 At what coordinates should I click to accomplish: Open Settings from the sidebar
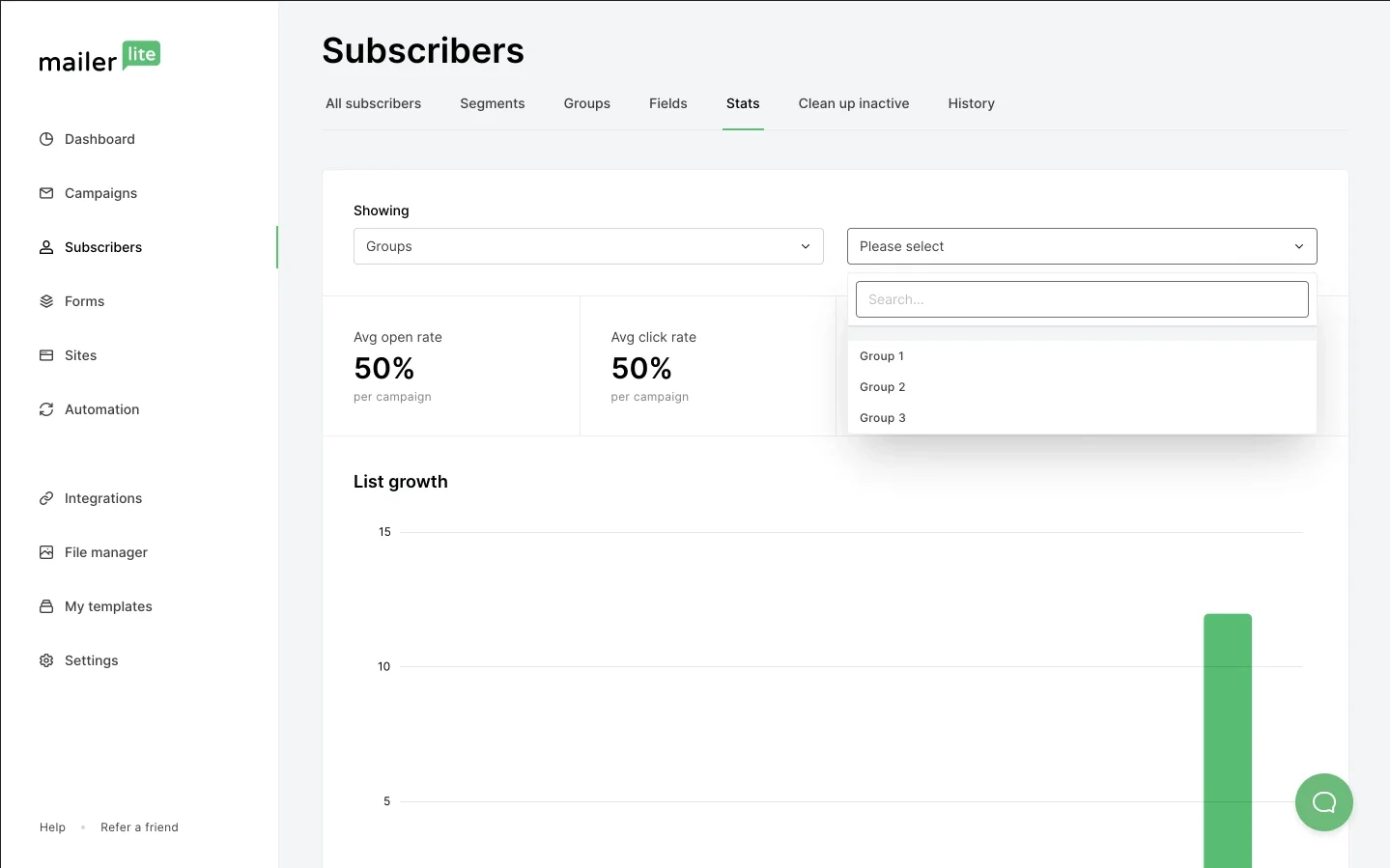(x=91, y=660)
